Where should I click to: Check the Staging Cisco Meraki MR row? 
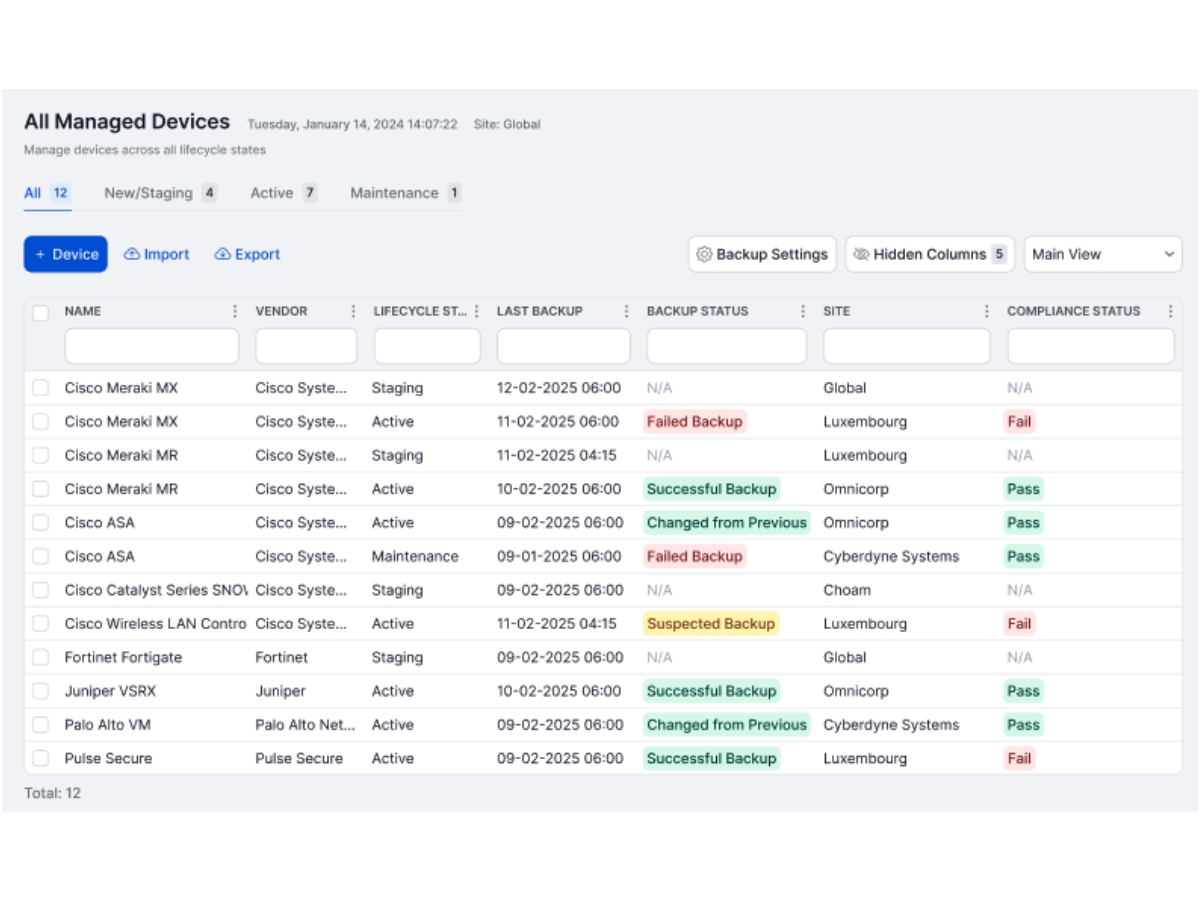tap(41, 455)
